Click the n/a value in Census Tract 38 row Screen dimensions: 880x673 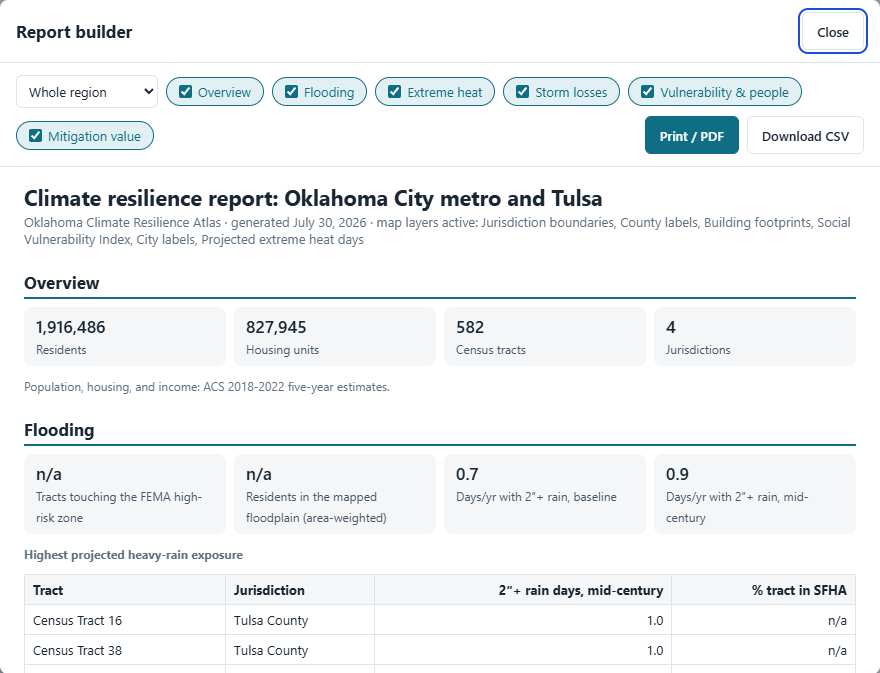point(763,651)
